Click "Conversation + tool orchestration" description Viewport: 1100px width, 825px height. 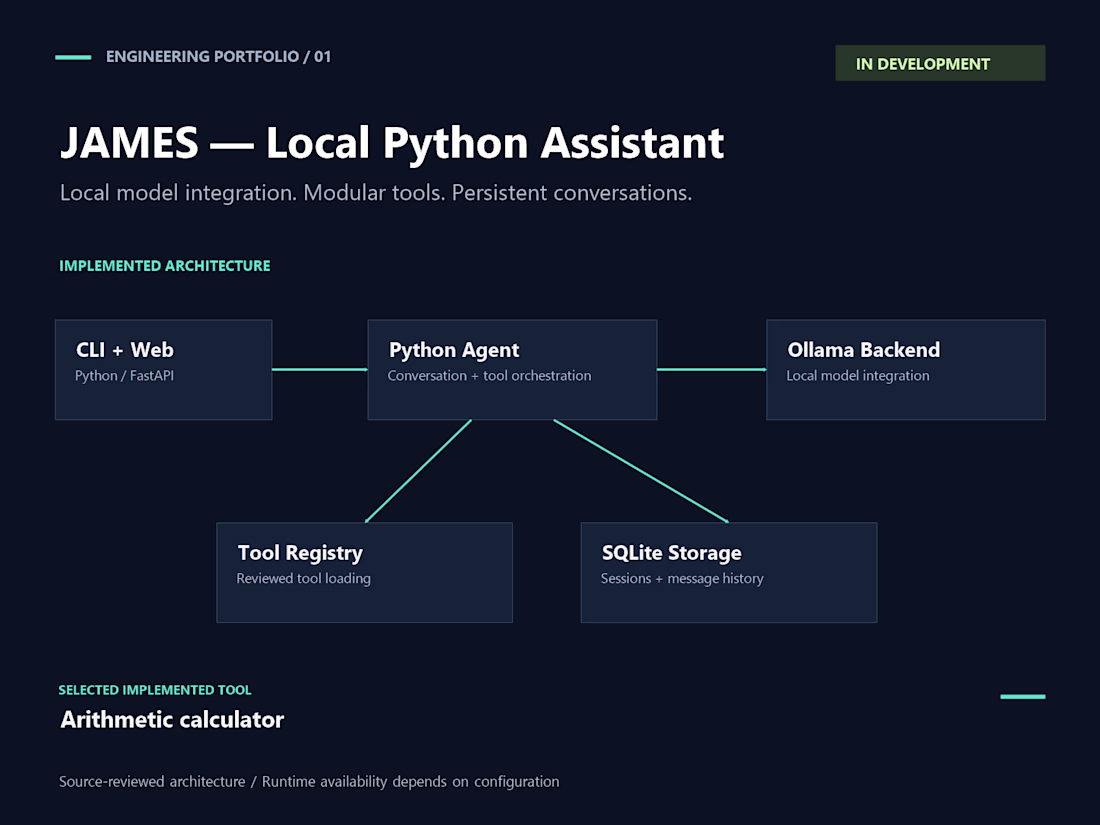tap(489, 375)
